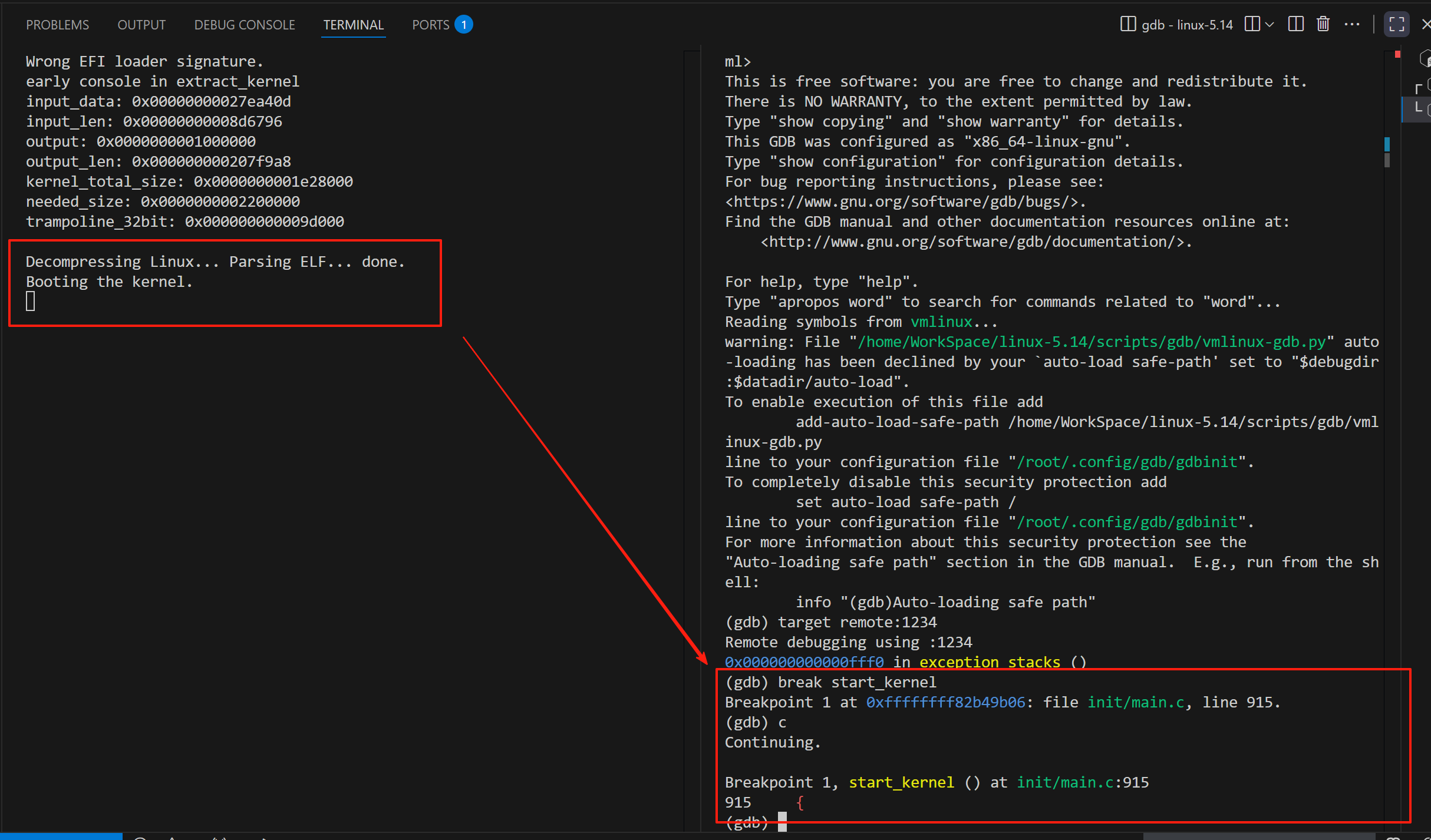Click 'Wrong EFI loader signature.' line
Viewport: 1431px width, 840px height.
click(144, 62)
